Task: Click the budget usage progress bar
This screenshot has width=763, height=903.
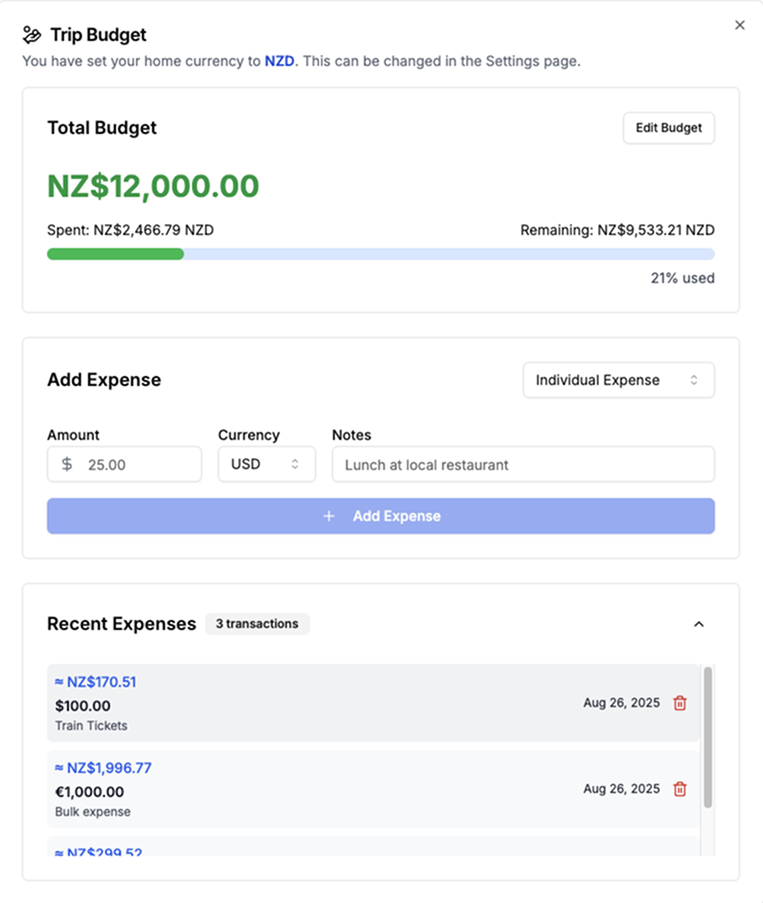Action: tap(380, 254)
